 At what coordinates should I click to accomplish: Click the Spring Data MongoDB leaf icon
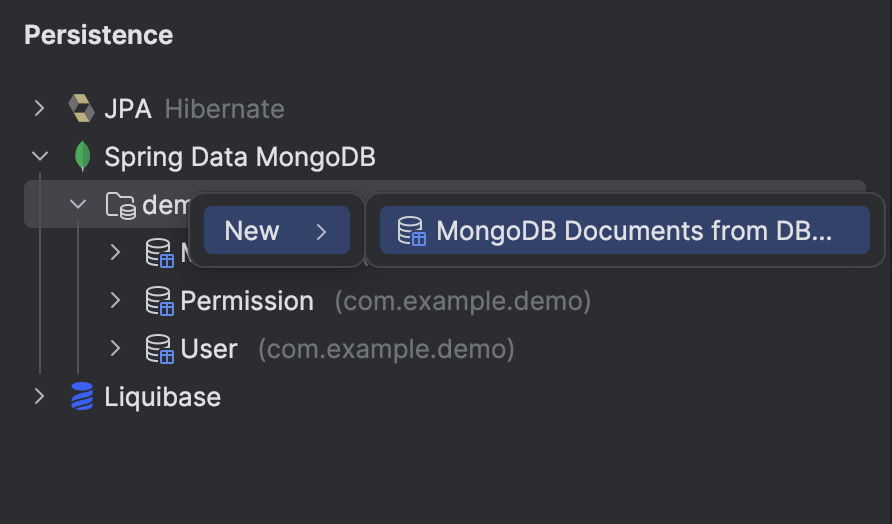click(x=81, y=156)
